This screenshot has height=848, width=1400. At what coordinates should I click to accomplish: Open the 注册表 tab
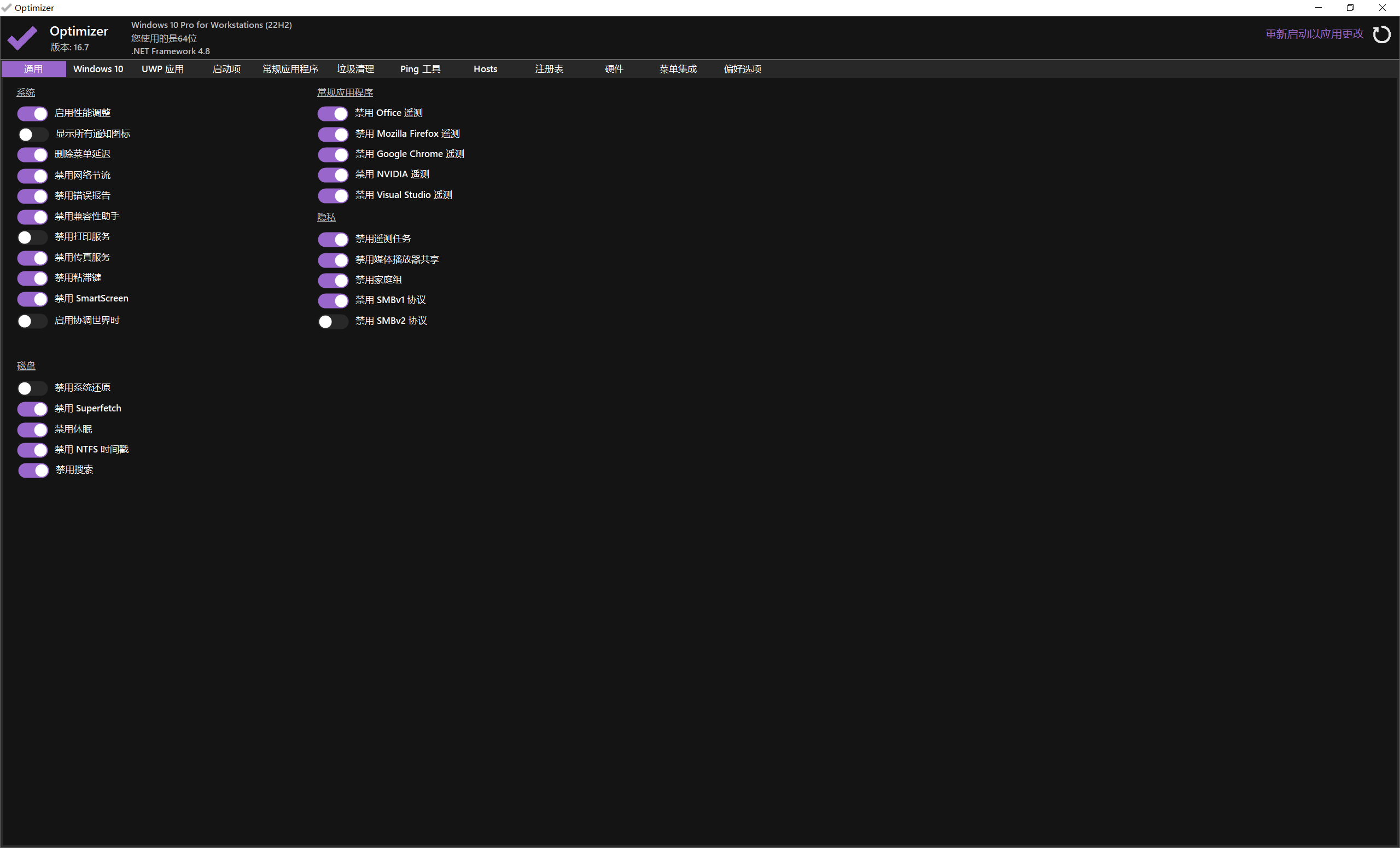pos(550,69)
